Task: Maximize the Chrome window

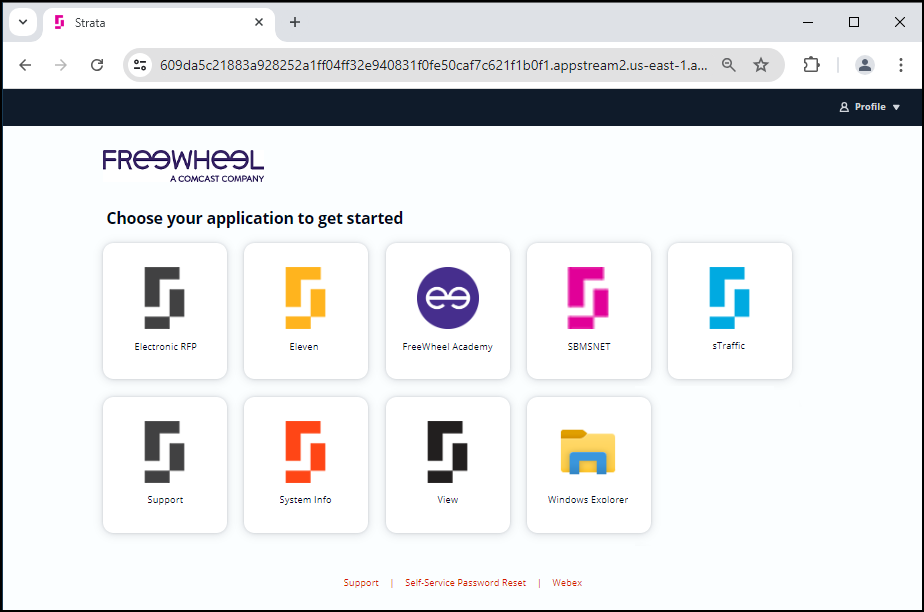Action: point(854,22)
